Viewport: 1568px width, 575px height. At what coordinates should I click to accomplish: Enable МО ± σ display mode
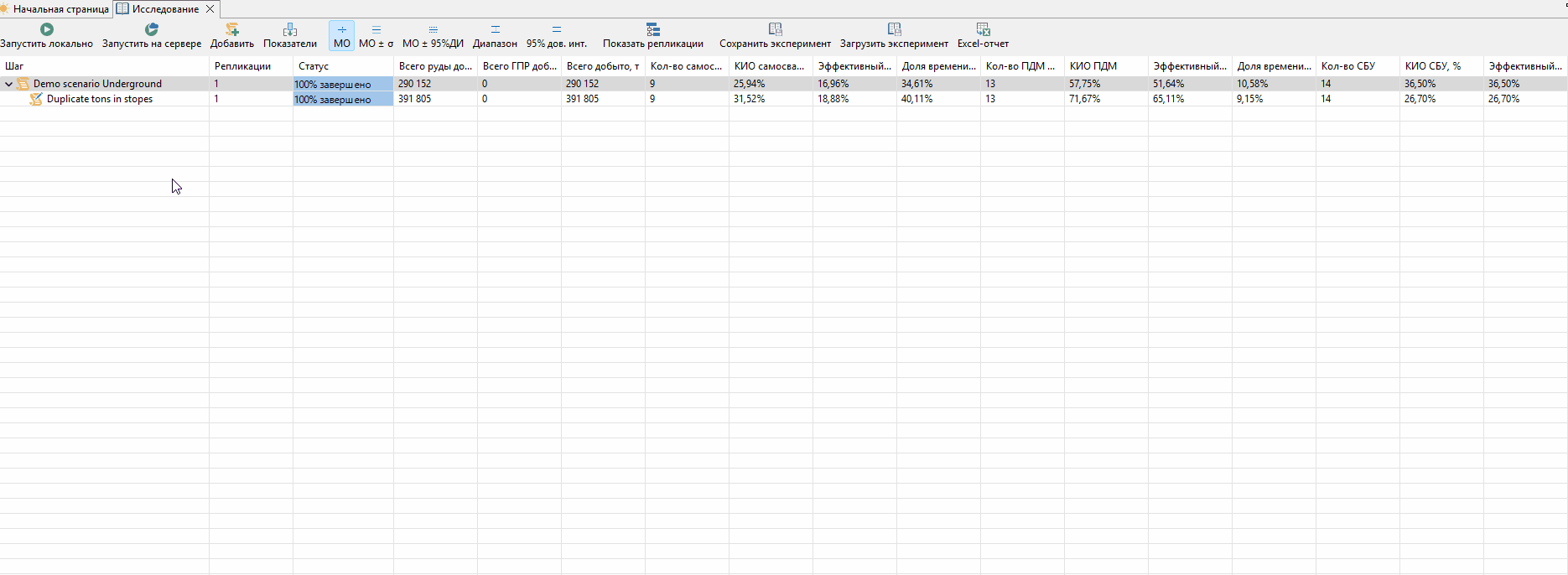376,36
